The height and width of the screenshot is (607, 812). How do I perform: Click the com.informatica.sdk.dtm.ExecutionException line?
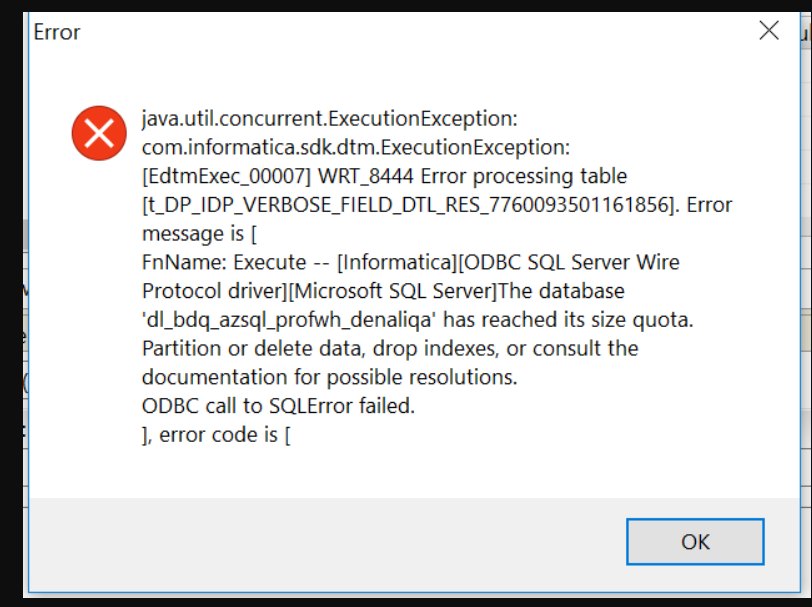pos(356,147)
